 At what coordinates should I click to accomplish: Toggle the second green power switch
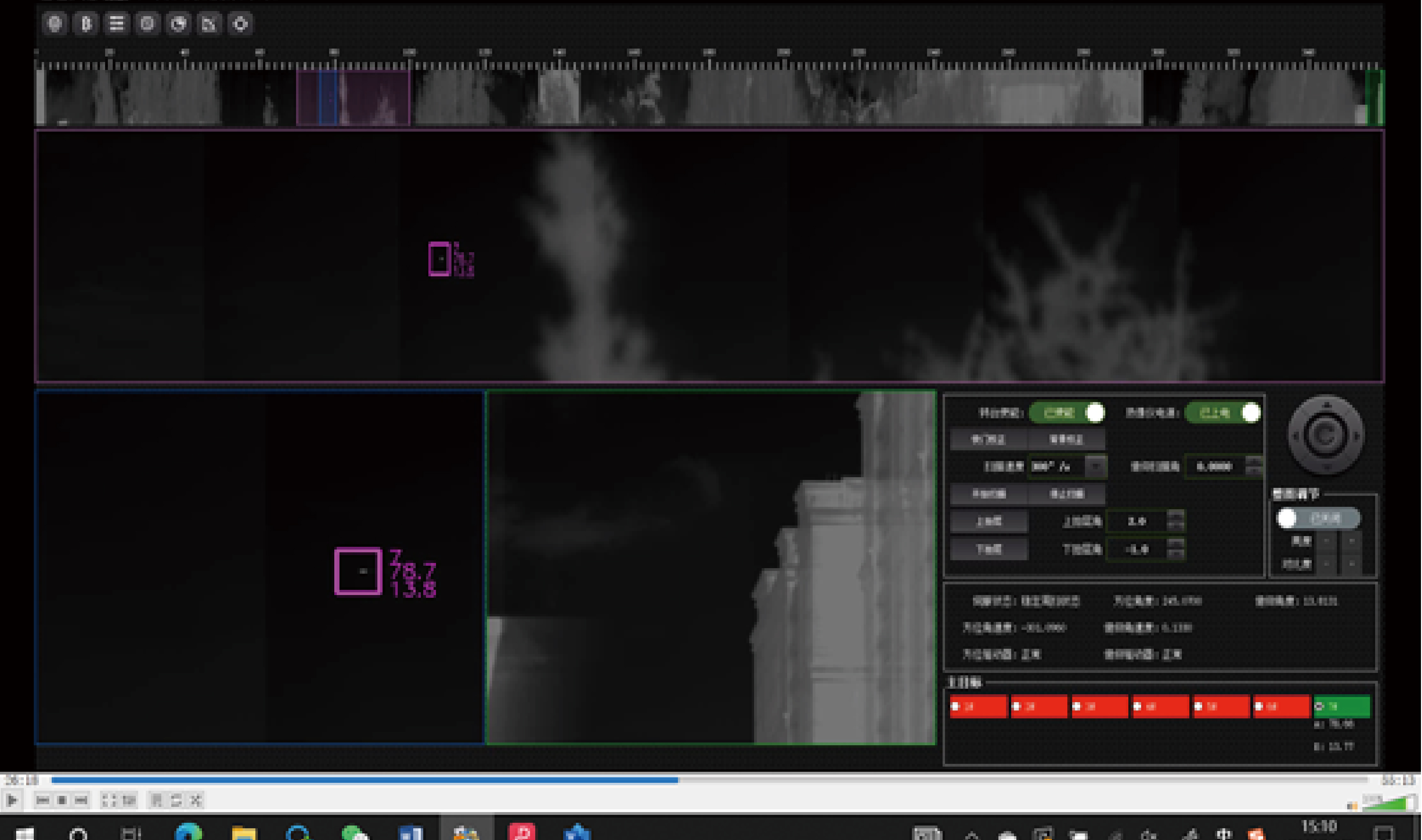pyautogui.click(x=1223, y=413)
